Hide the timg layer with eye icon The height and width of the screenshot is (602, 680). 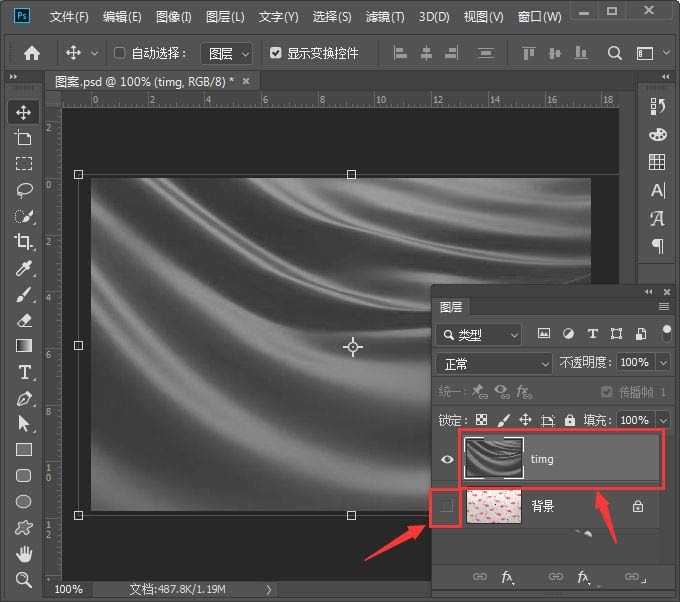pos(447,459)
